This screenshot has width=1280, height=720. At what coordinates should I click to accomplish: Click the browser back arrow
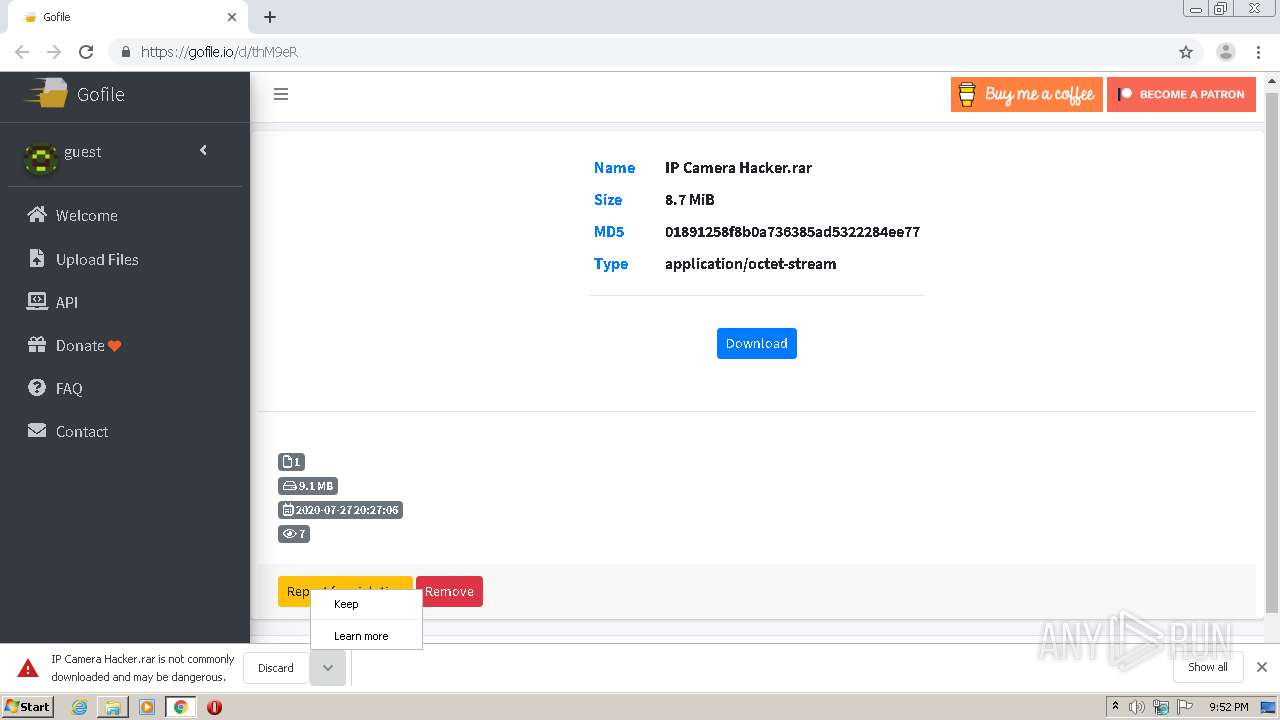tap(22, 52)
